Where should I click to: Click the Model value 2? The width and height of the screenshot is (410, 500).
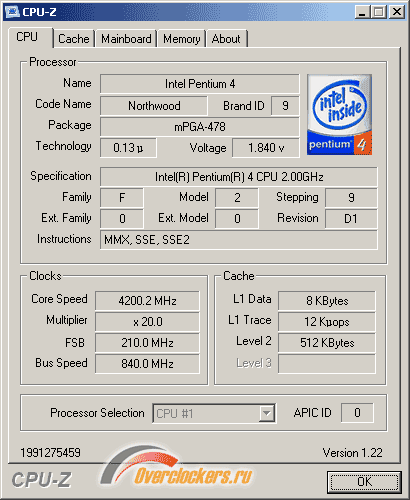pyautogui.click(x=237, y=198)
